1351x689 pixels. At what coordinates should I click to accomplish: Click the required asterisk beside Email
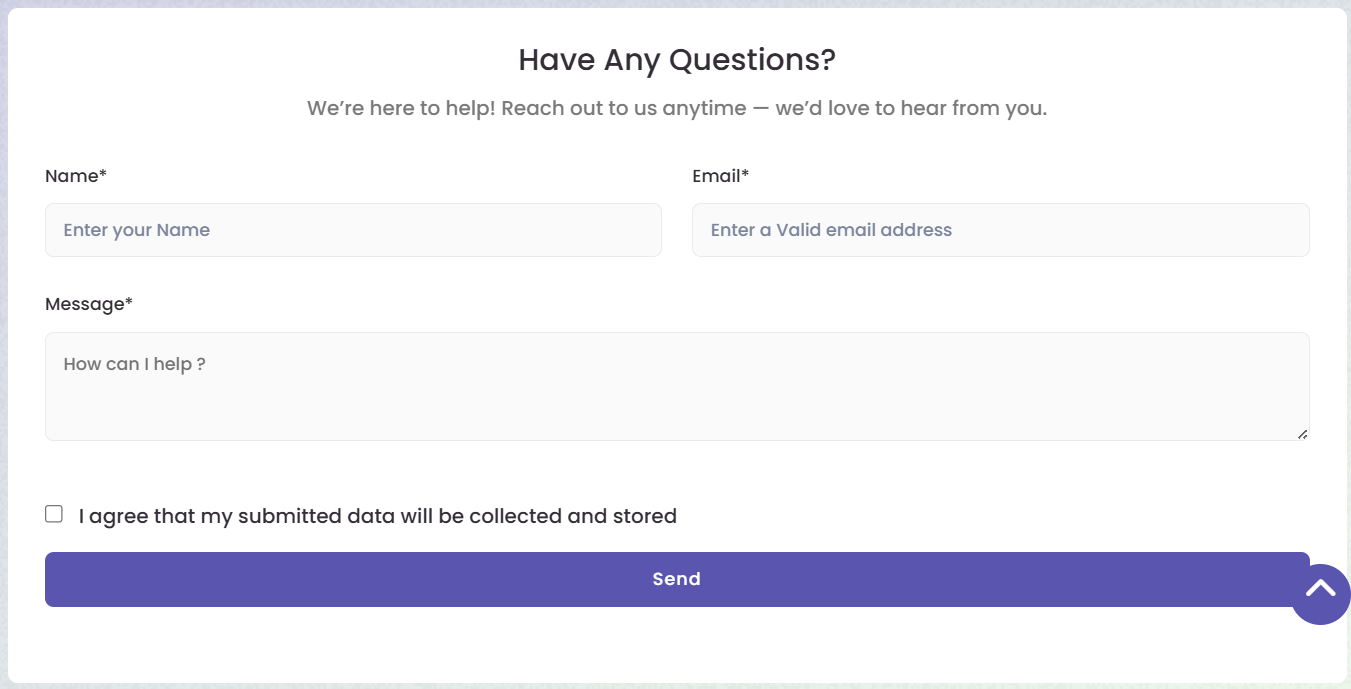point(745,175)
